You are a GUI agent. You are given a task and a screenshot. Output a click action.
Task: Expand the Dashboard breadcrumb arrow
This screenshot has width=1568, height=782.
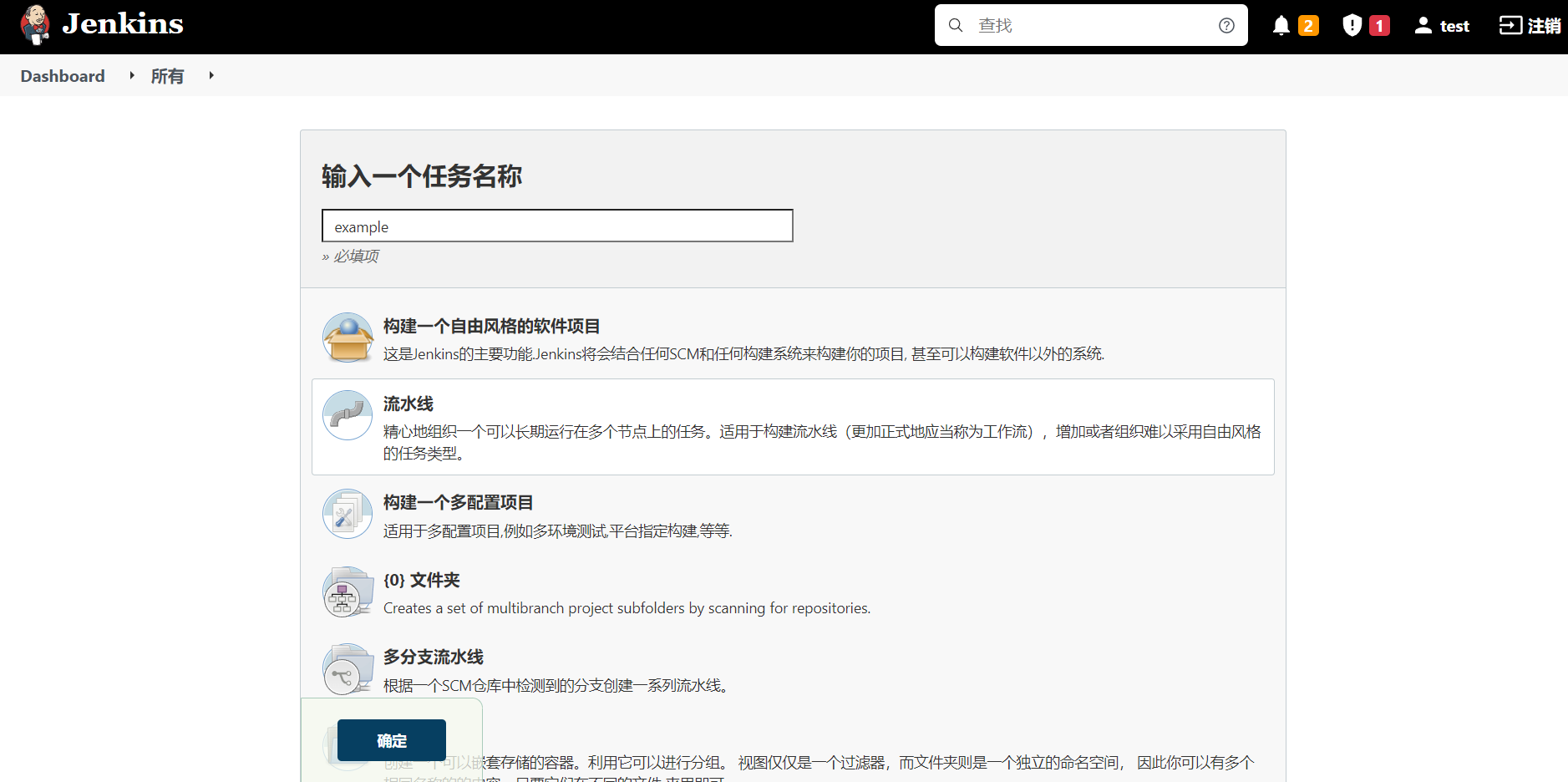coord(132,75)
